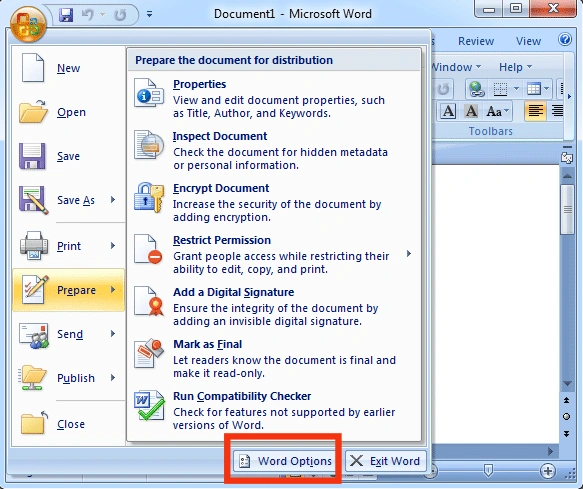Click the Open folder menu item
The image size is (583, 489).
tap(68, 112)
